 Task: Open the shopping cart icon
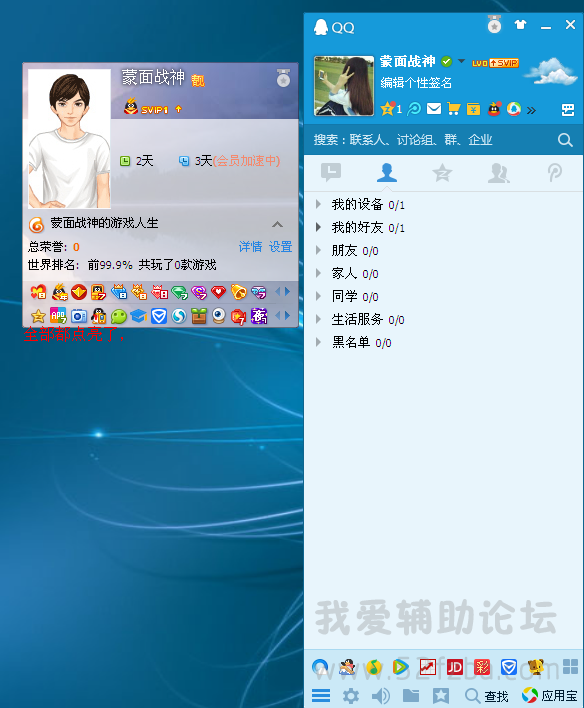coord(453,109)
